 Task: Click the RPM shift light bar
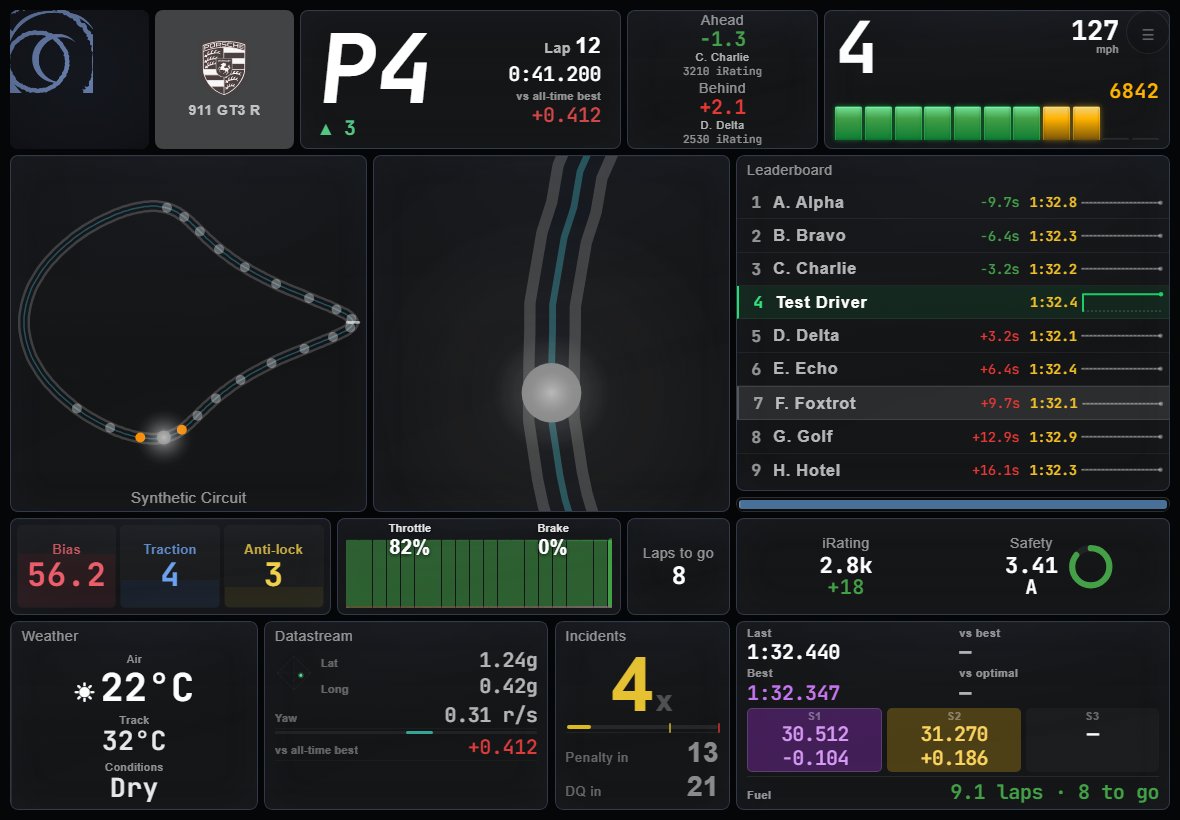996,123
